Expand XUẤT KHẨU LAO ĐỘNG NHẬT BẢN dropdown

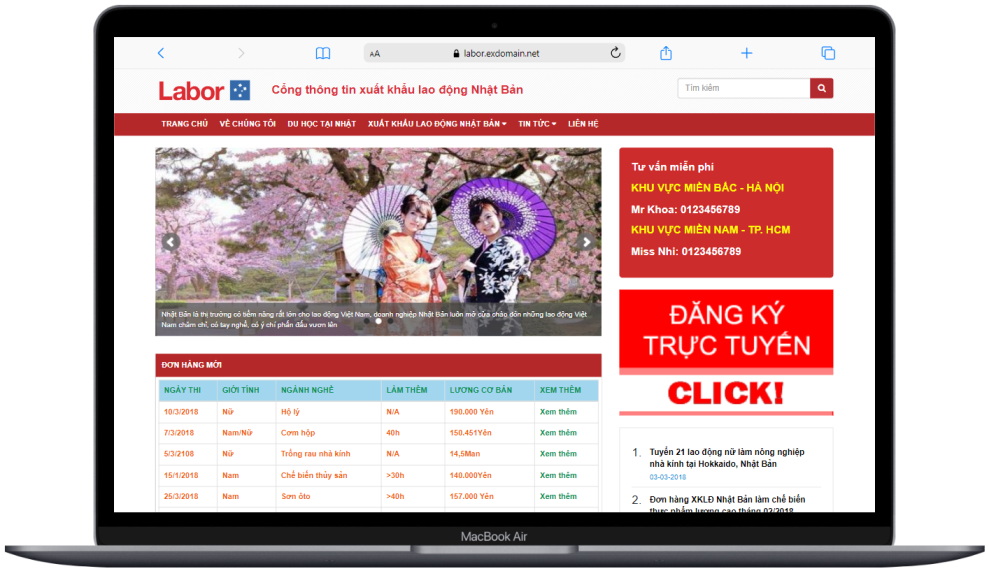437,124
